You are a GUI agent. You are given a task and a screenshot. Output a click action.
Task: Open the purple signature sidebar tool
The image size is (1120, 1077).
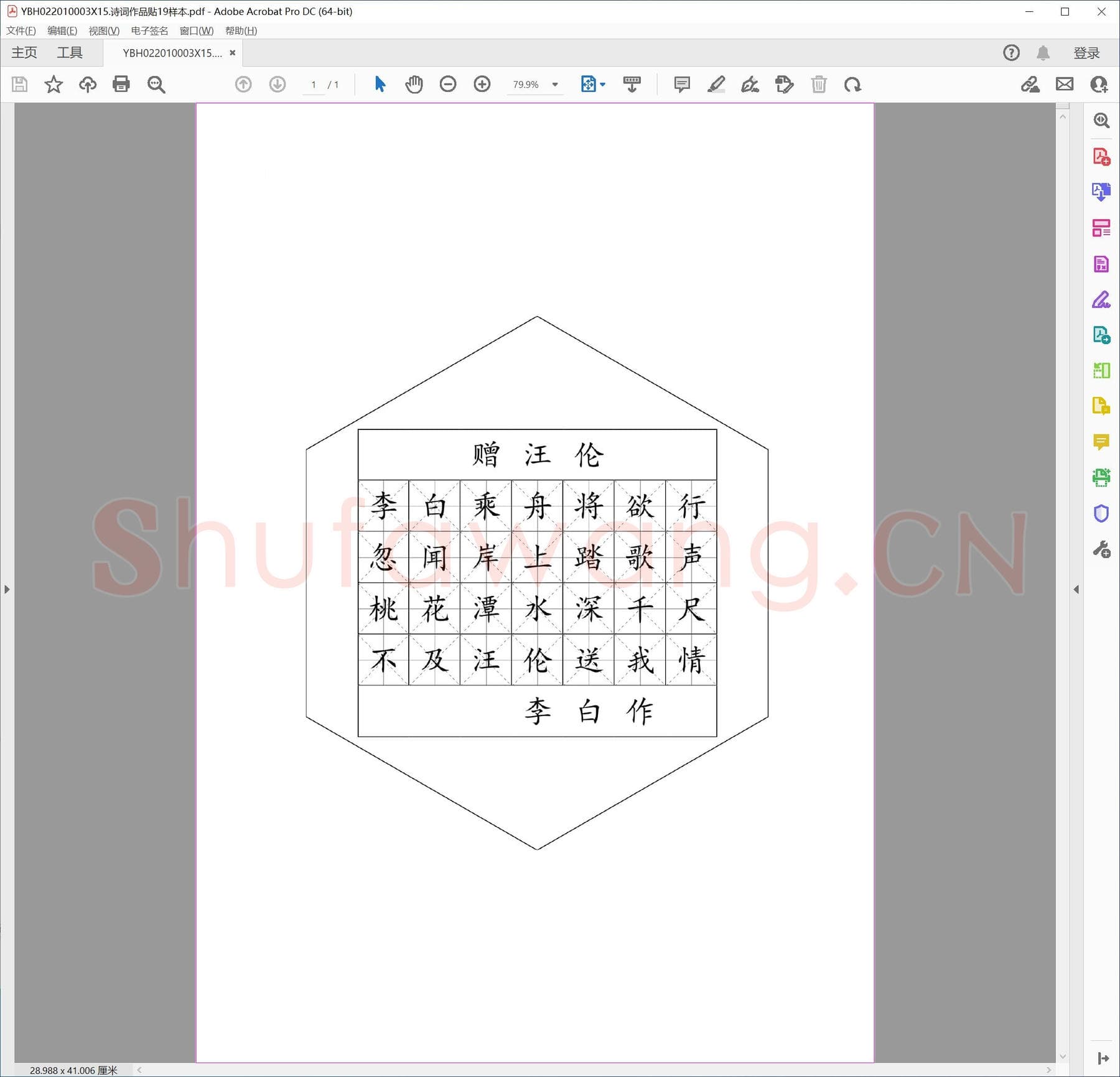pos(1101,299)
